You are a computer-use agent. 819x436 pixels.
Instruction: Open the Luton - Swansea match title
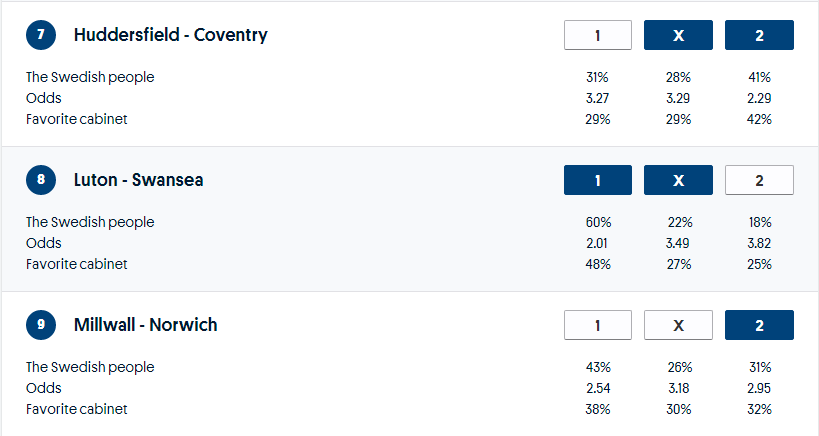pos(139,181)
